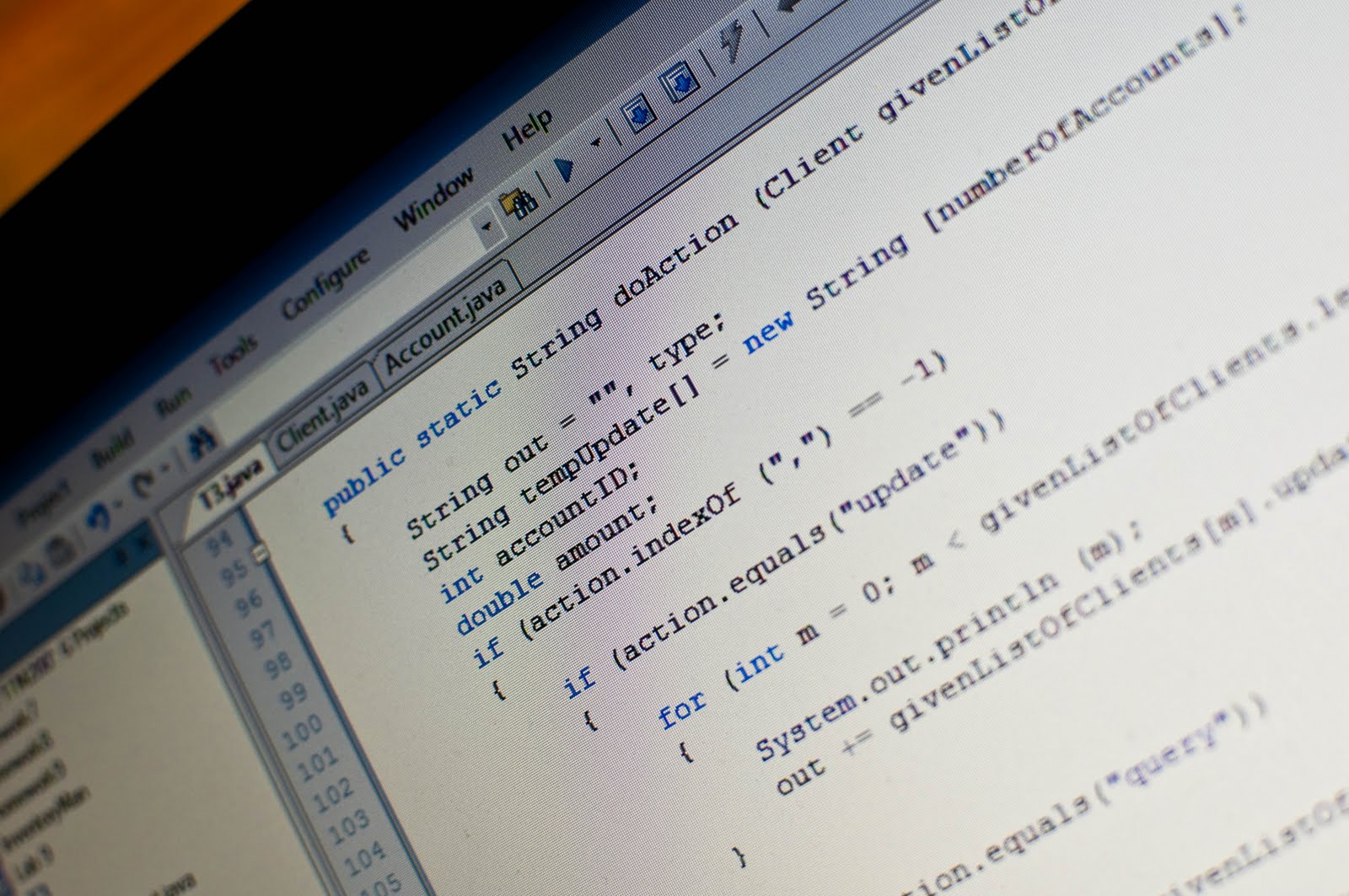
Task: Click the 'if (action.equals("update"))' line
Action: [784, 555]
